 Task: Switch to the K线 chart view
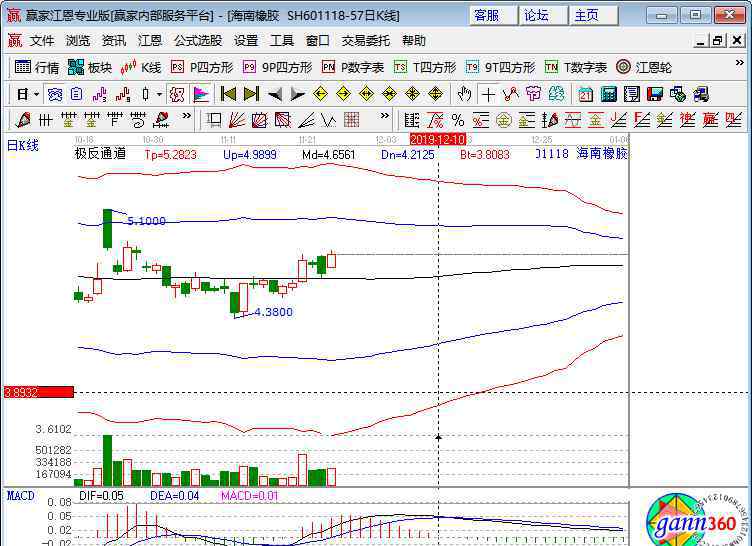pyautogui.click(x=141, y=68)
